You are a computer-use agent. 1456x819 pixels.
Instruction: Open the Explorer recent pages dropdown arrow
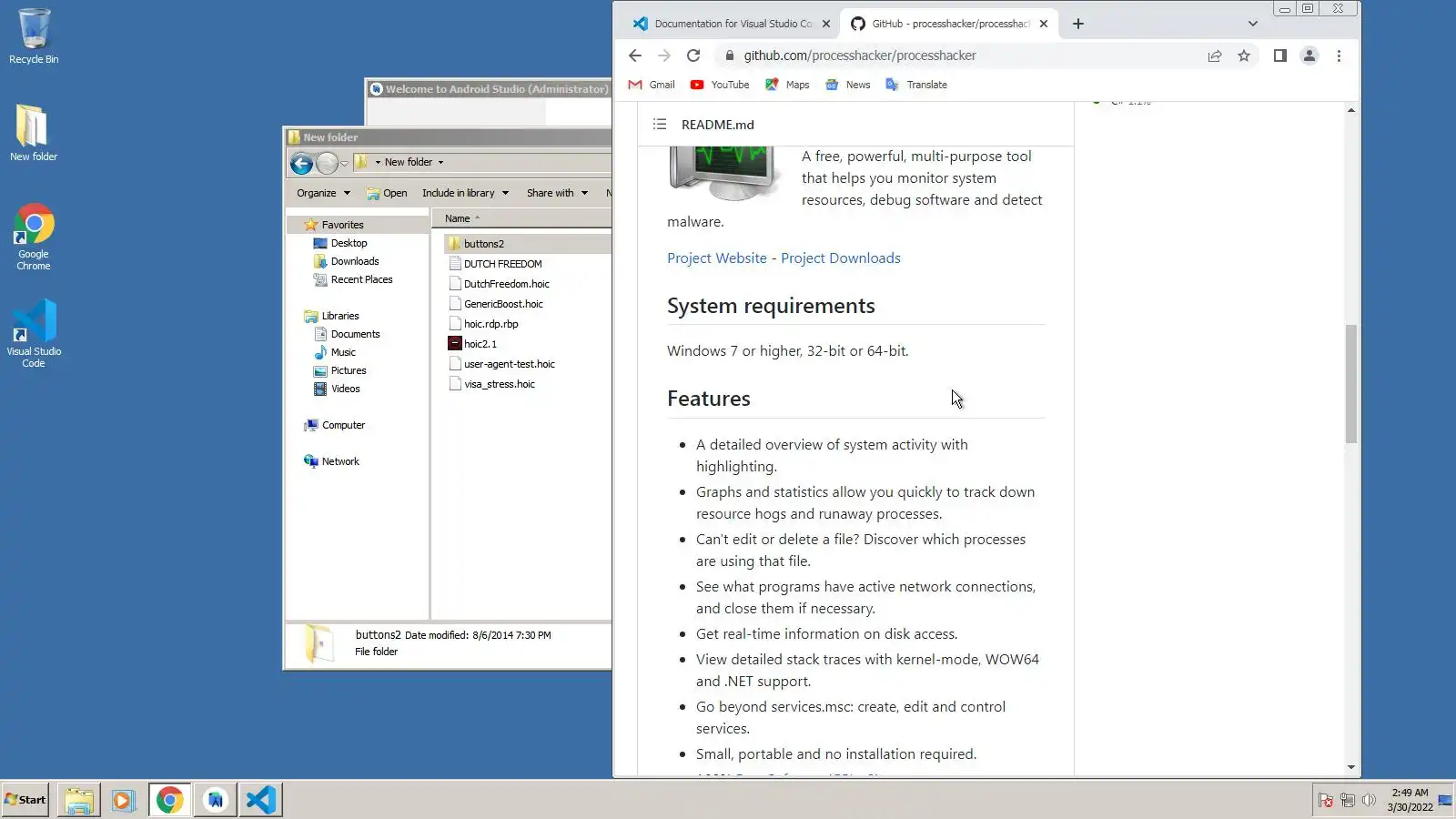344,164
